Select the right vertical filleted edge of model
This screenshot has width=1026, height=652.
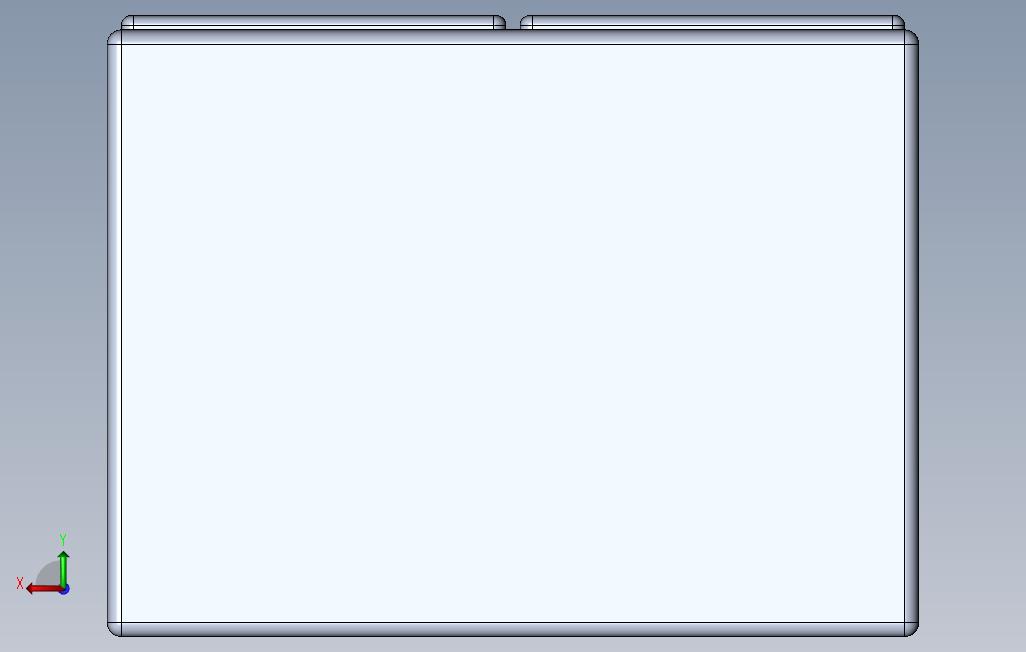(911, 333)
